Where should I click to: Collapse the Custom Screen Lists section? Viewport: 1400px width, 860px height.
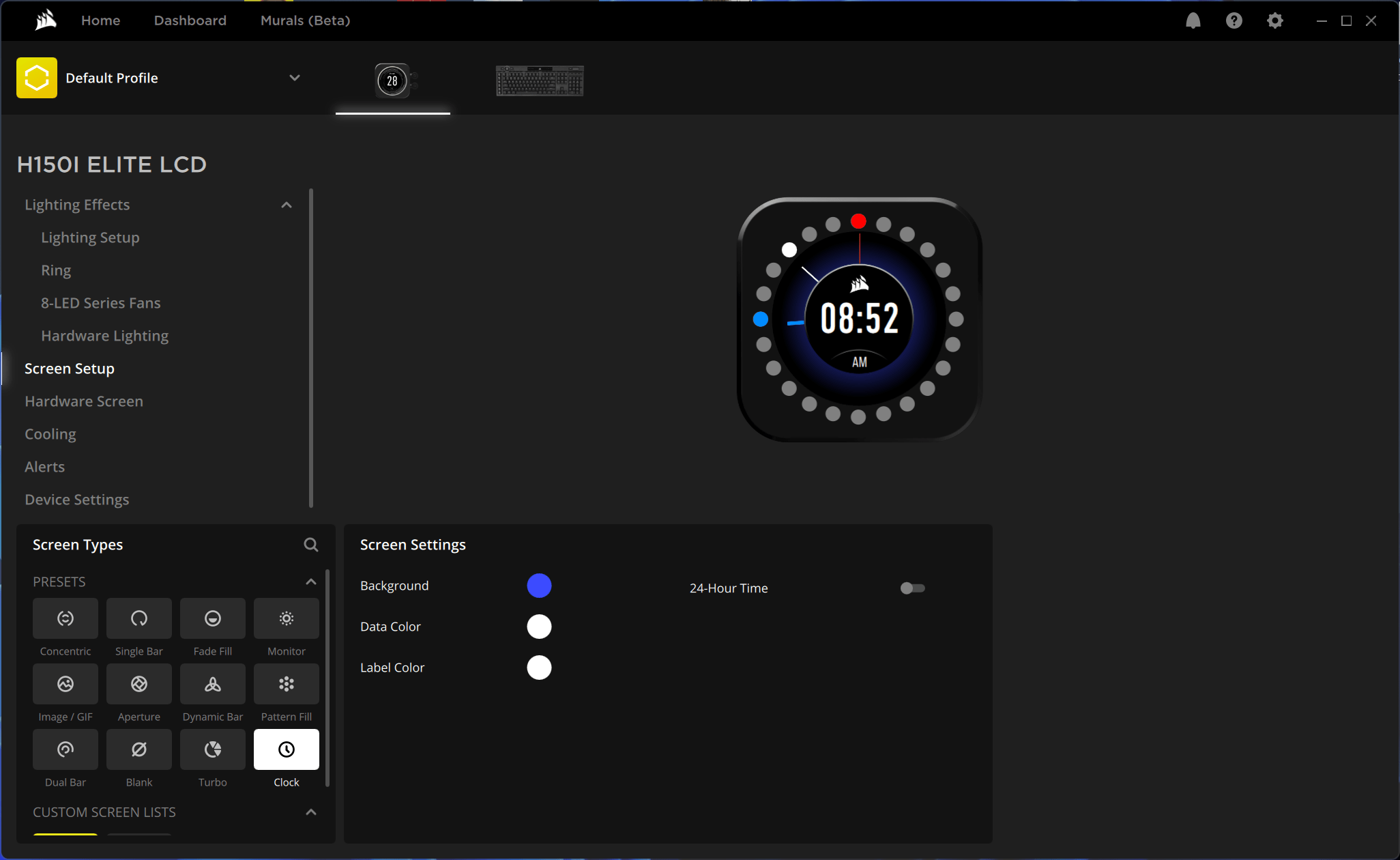[x=310, y=812]
